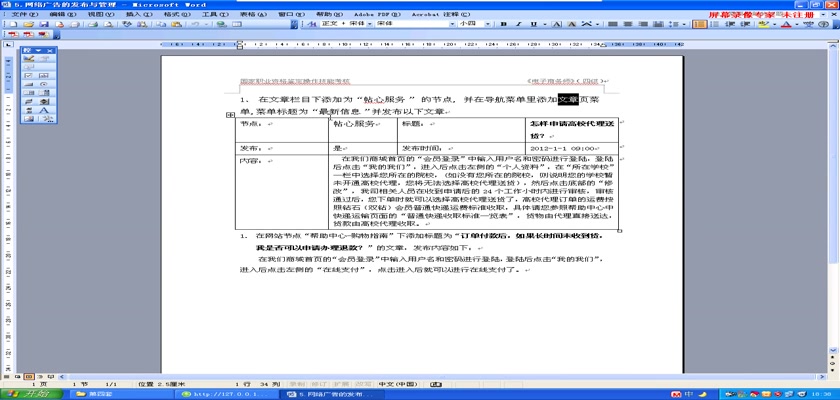The height and width of the screenshot is (400, 840).
Task: Undo the last action
Action: 194,24
